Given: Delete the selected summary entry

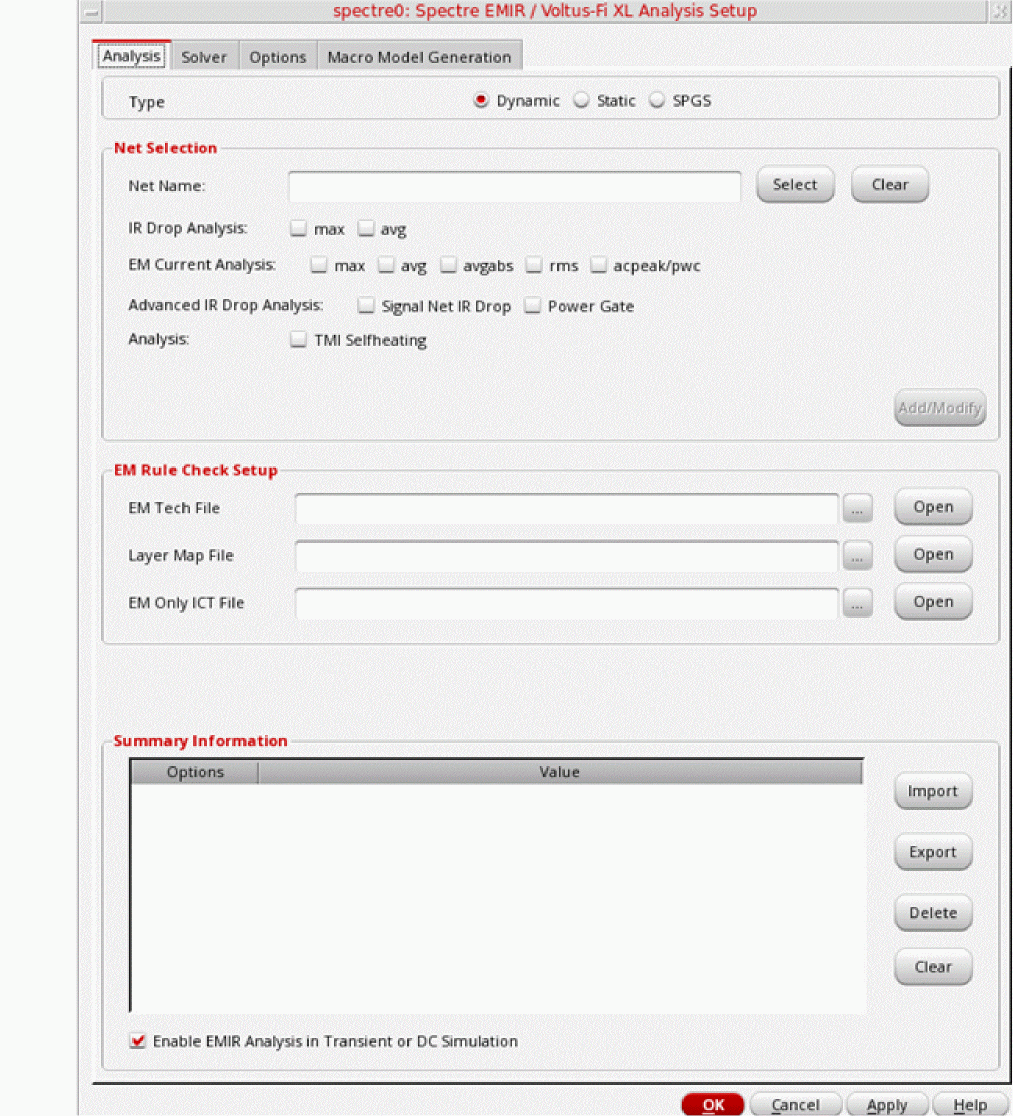Looking at the screenshot, I should (933, 913).
